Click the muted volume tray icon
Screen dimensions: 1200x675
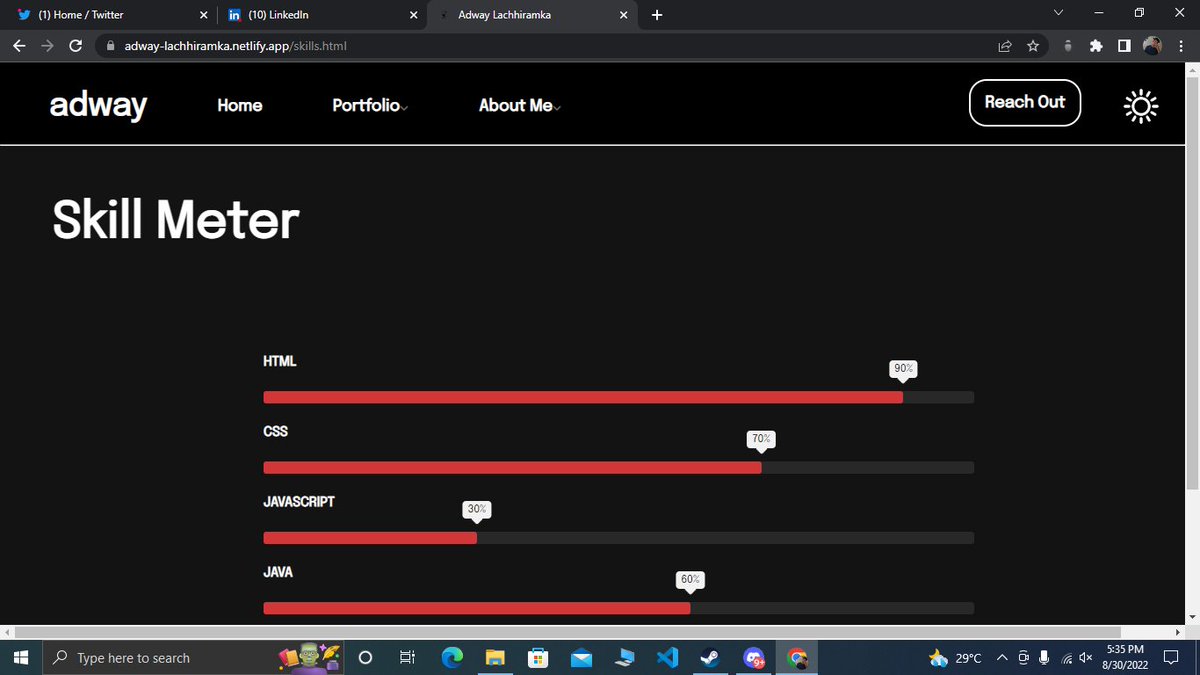(x=1086, y=657)
